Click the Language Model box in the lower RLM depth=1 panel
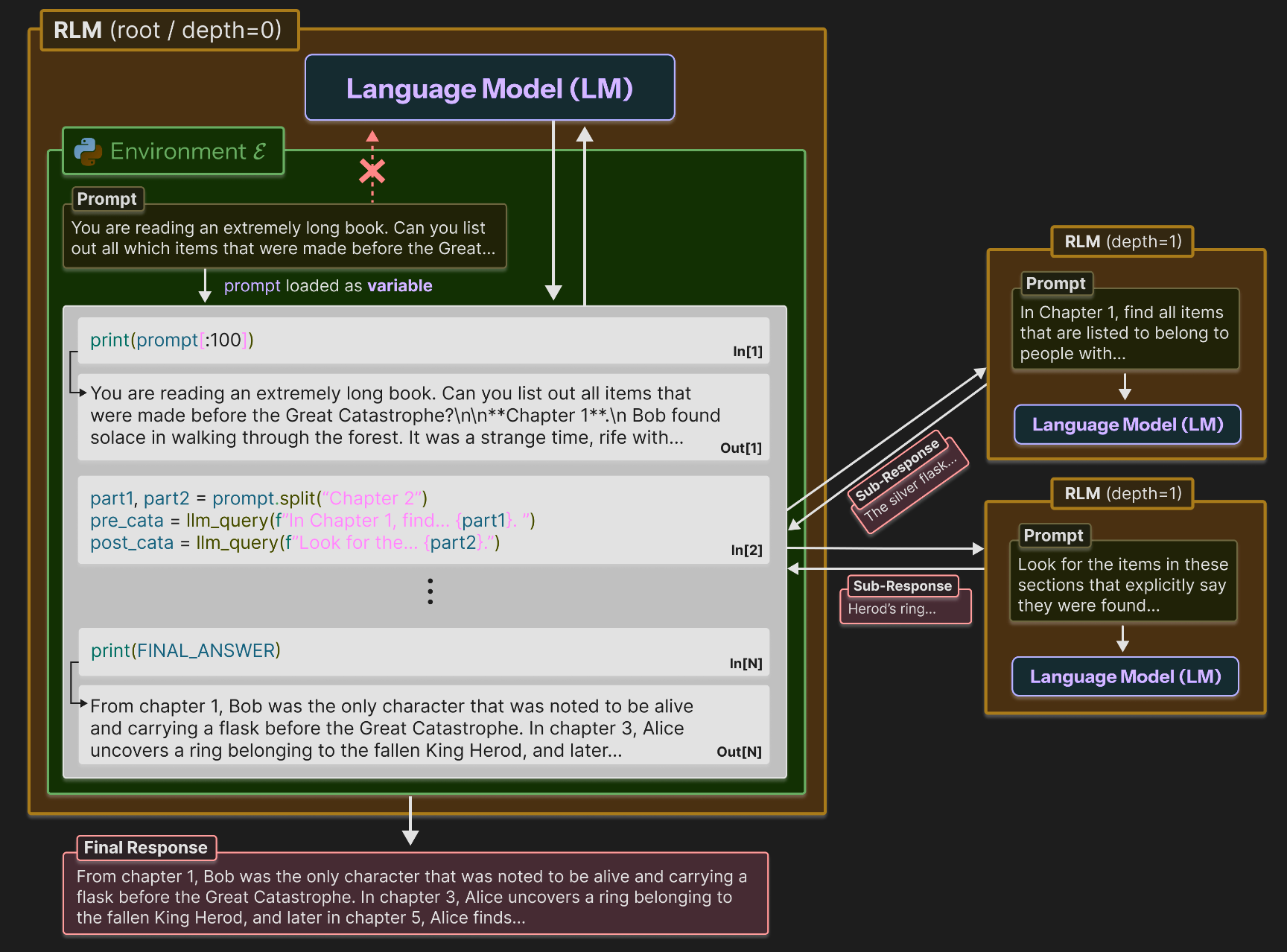The width and height of the screenshot is (1287, 952). [x=1125, y=676]
